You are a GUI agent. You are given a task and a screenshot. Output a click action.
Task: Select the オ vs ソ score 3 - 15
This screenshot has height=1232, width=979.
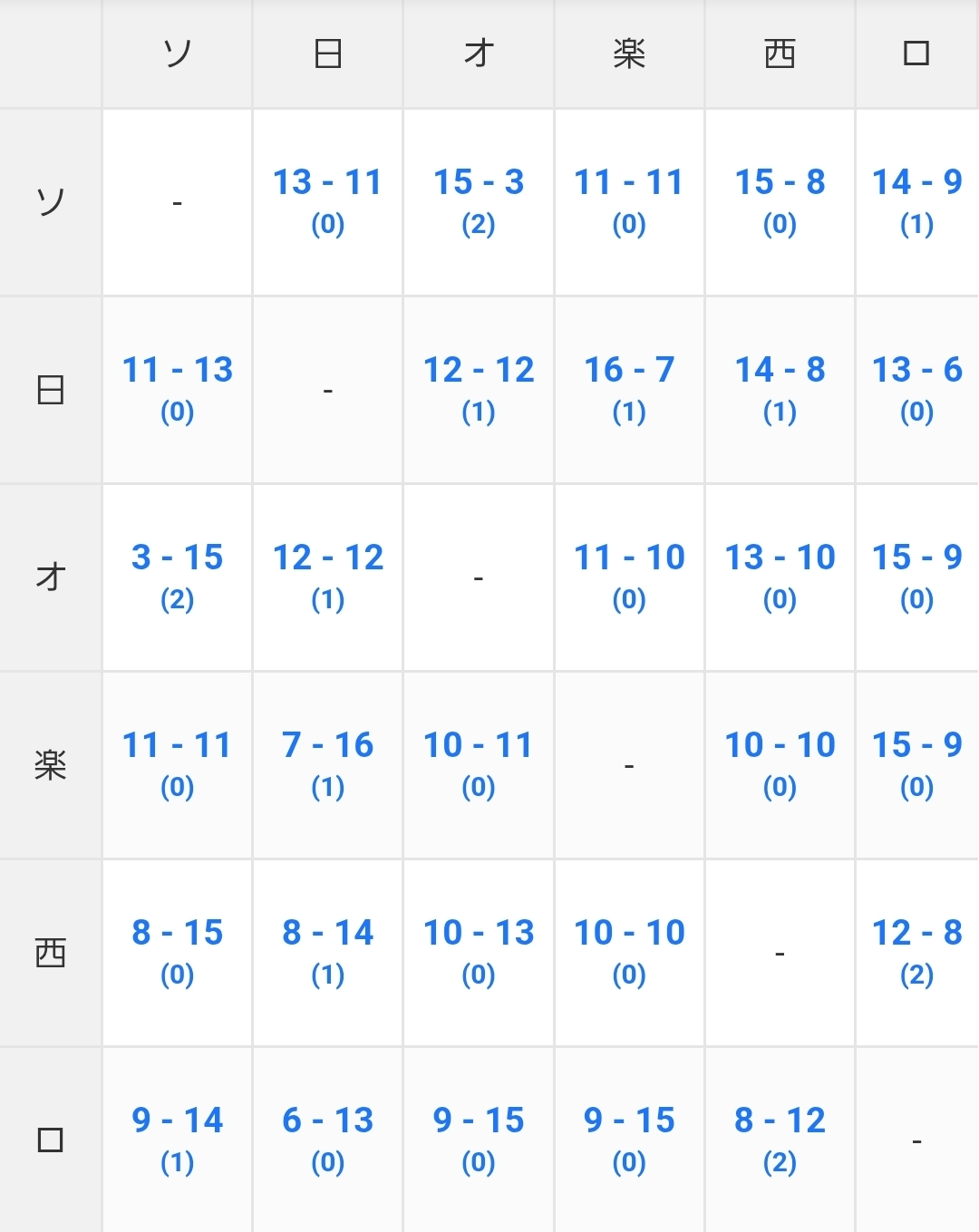point(177,558)
